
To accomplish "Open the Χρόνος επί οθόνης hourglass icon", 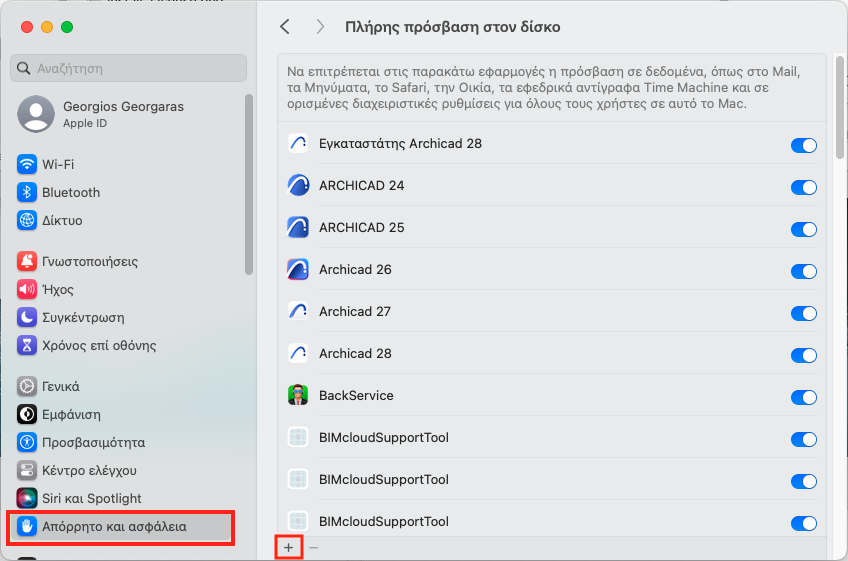I will (x=26, y=345).
